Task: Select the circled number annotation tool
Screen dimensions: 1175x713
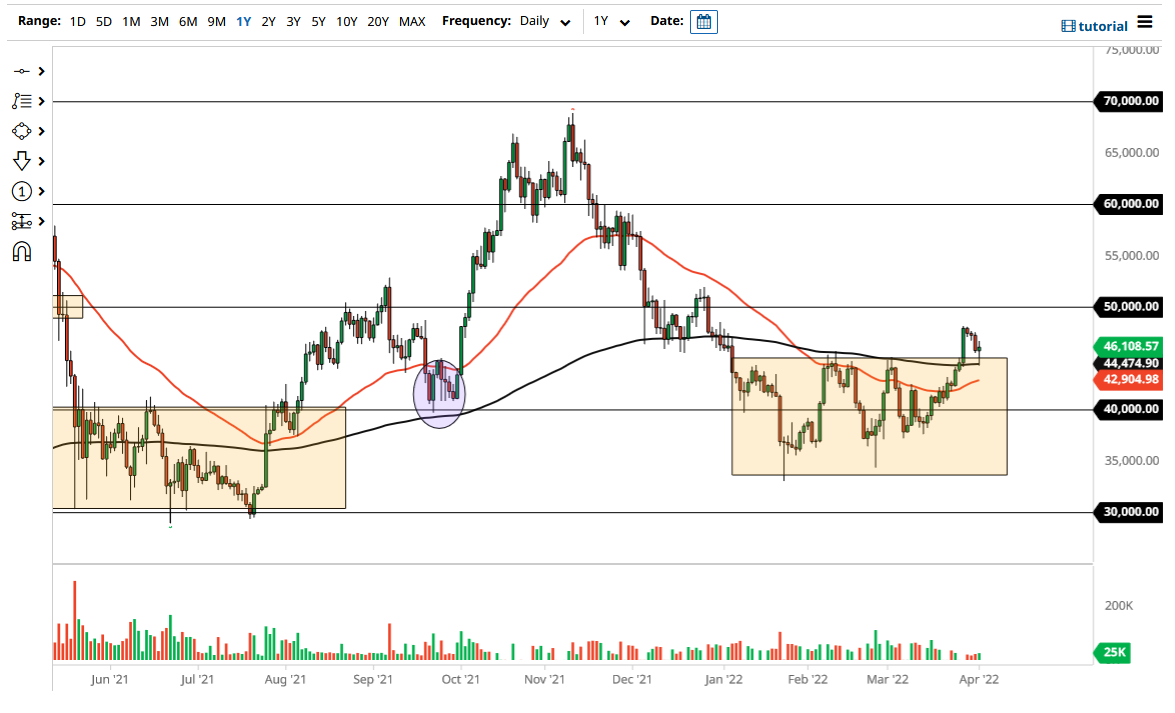Action: pos(22,191)
